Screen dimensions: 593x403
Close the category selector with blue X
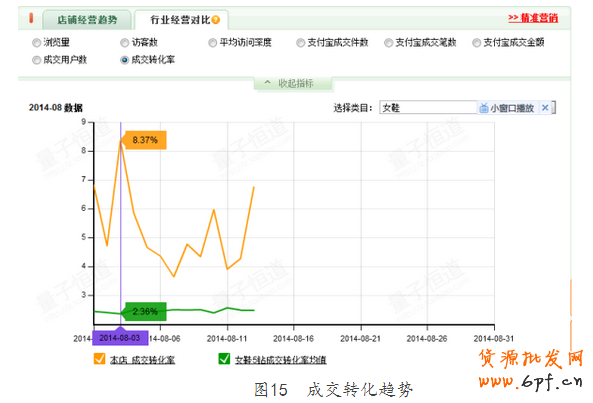(545, 108)
